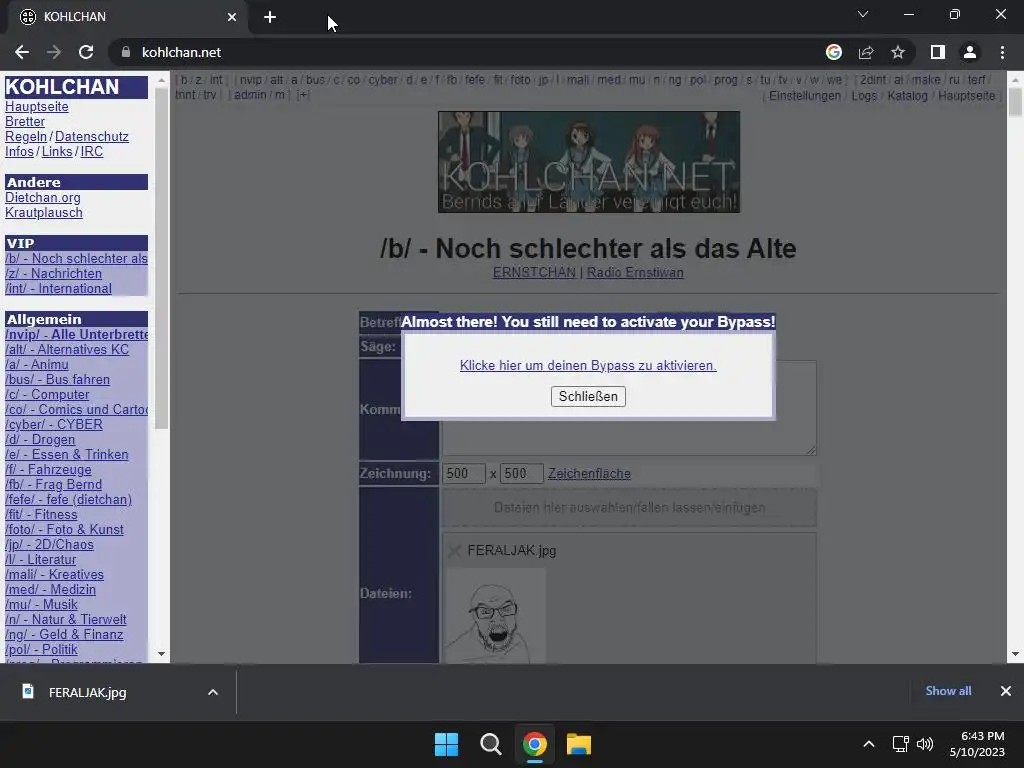Share this page via share icon
Viewport: 1024px width, 768px height.
(x=866, y=52)
